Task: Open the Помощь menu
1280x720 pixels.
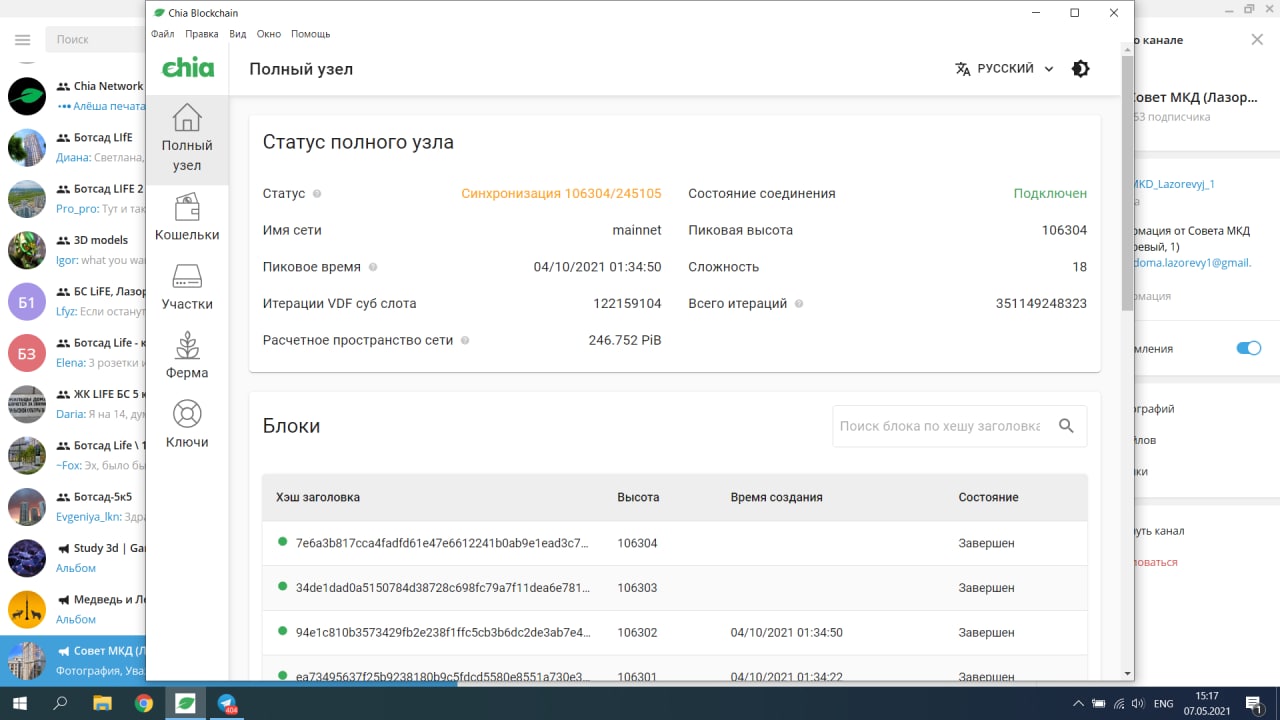Action: coord(311,34)
